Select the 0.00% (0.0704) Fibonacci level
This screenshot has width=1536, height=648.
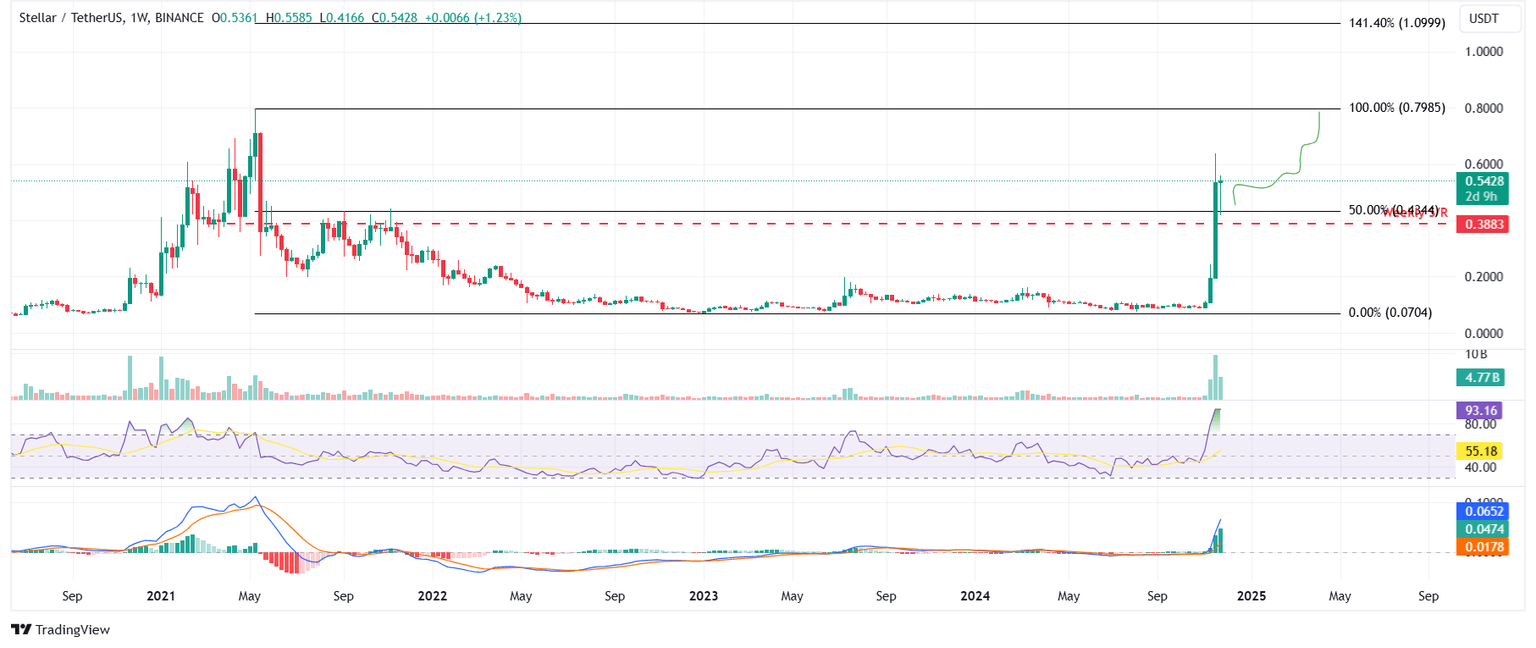pos(1392,312)
